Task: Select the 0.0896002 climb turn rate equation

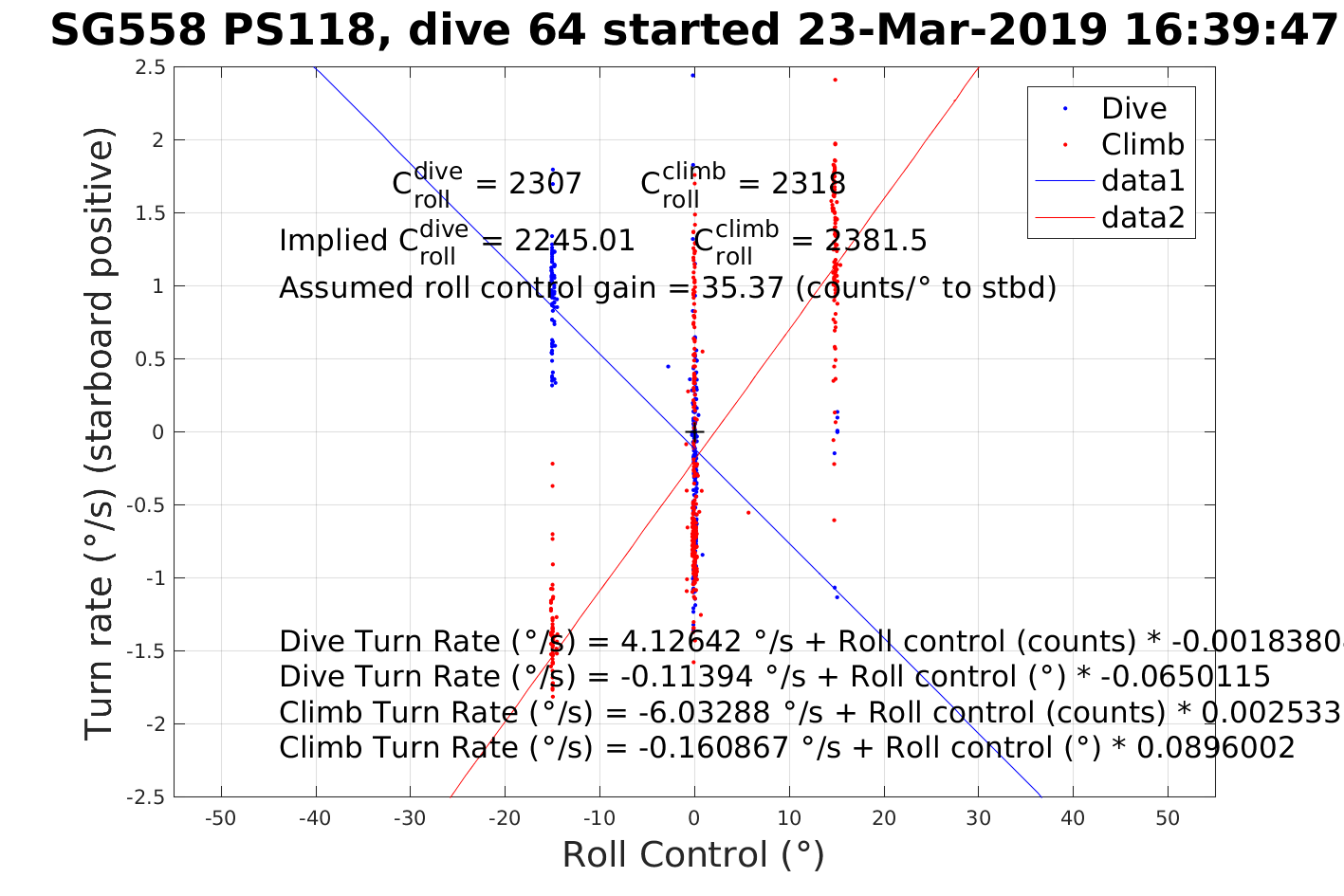Action: (787, 748)
